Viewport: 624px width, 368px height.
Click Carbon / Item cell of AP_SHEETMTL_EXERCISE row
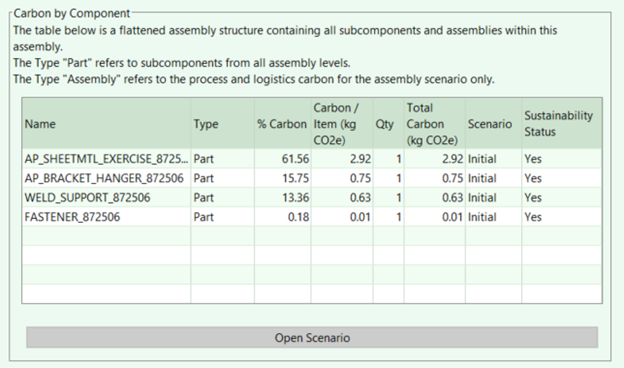(x=342, y=159)
